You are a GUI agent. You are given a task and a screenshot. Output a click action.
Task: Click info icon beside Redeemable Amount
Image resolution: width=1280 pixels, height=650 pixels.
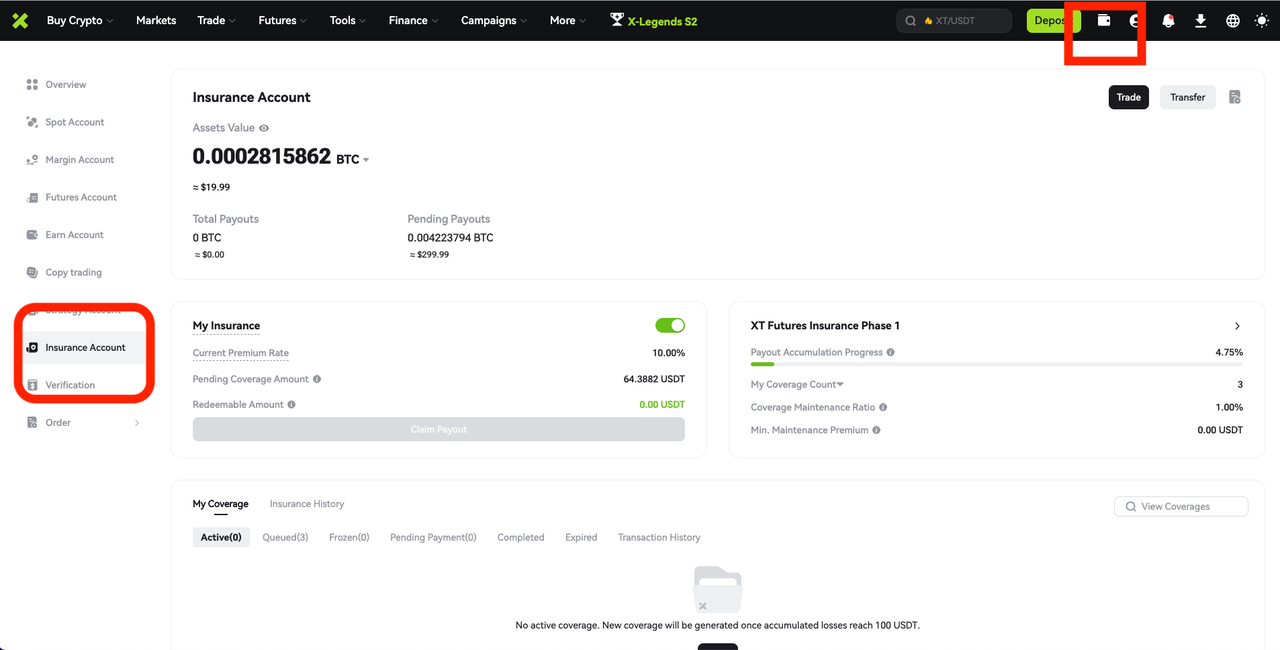[292, 405]
